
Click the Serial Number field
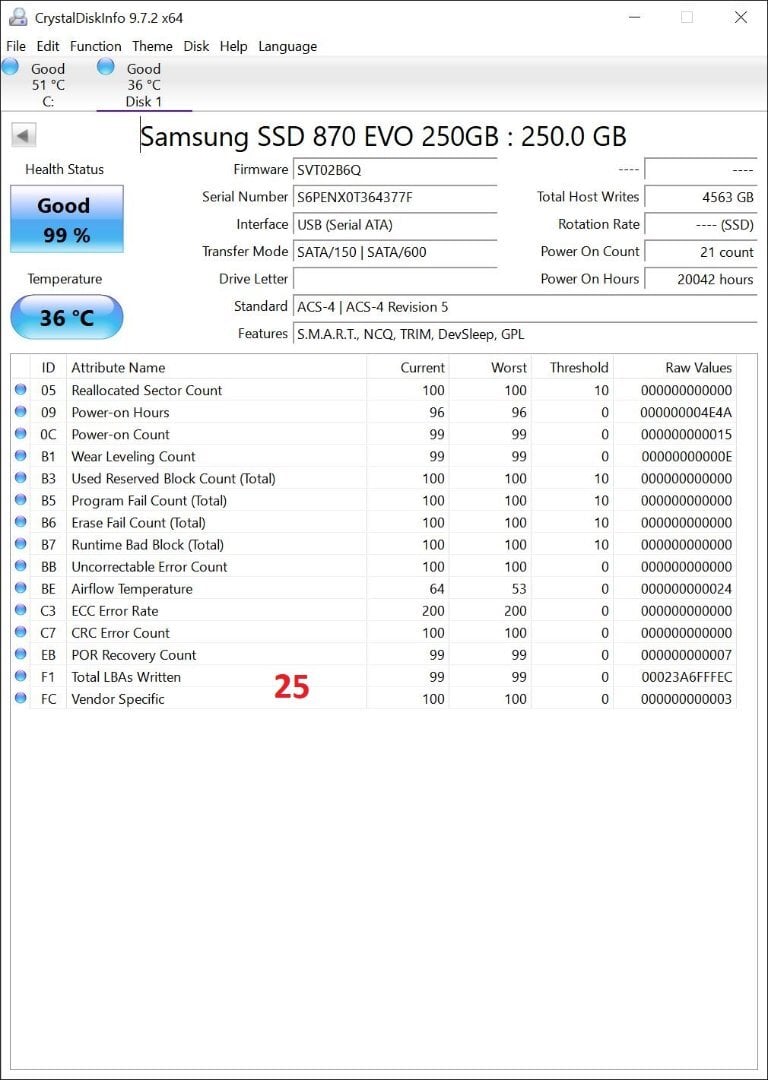tap(395, 198)
